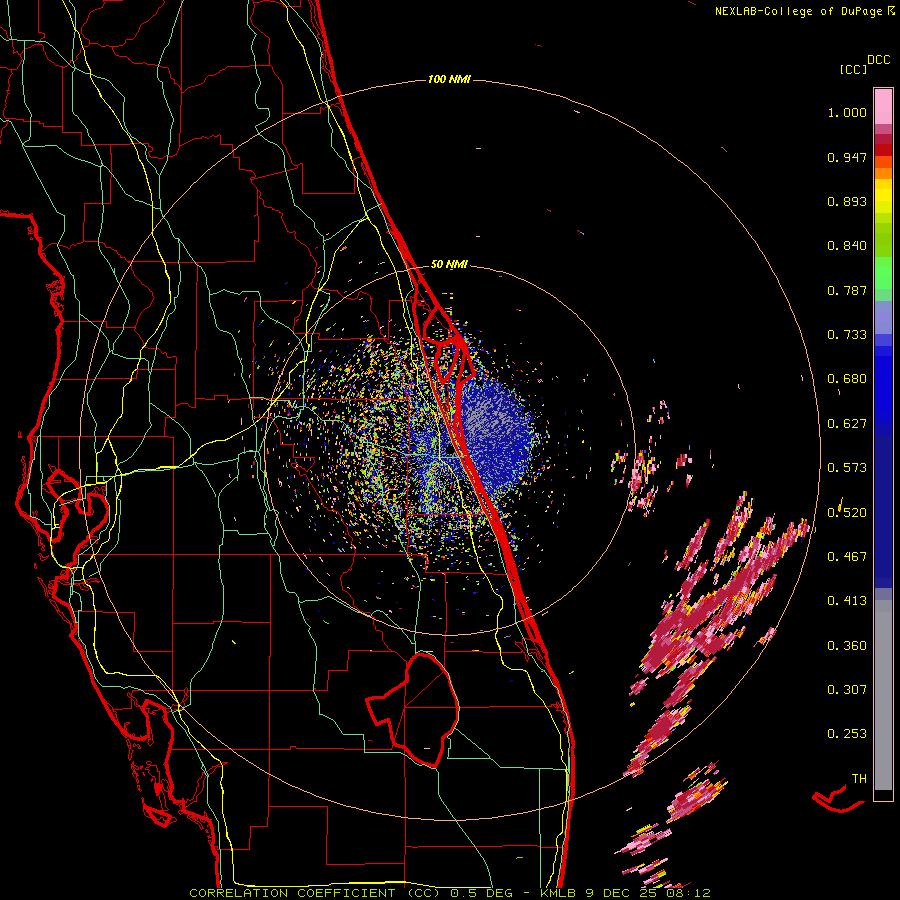Screen dimensions: 900x900
Task: Click the 100 NMI range ring label
Action: [449, 79]
